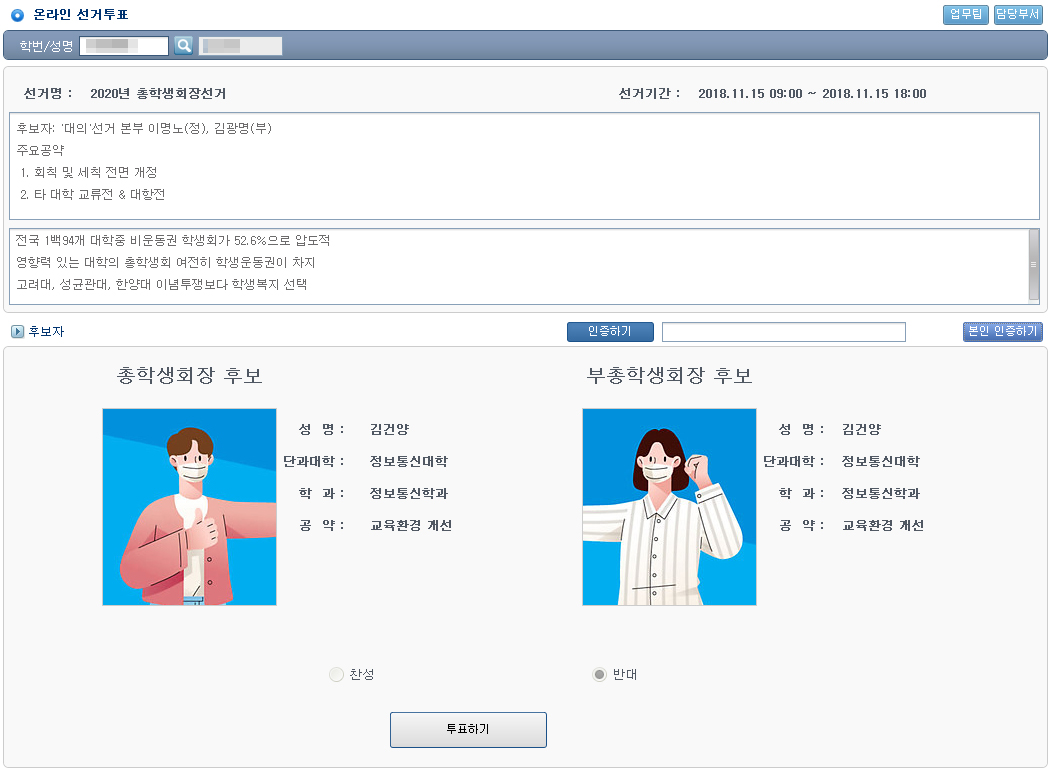This screenshot has height=771, width=1051.
Task: Click the 부총학생회장 candidate photo
Action: pyautogui.click(x=669, y=506)
